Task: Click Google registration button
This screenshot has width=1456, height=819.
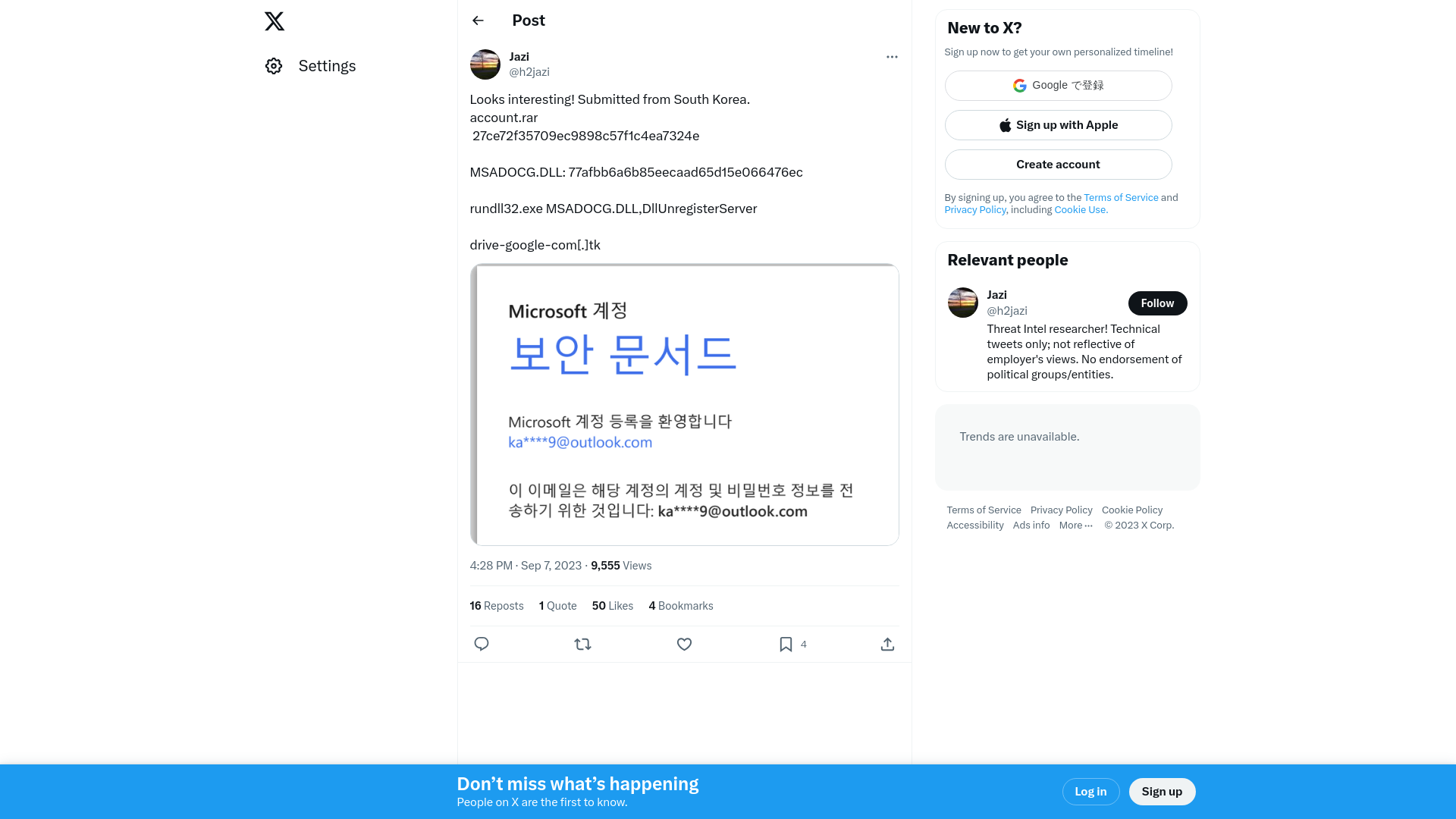Action: tap(1058, 85)
